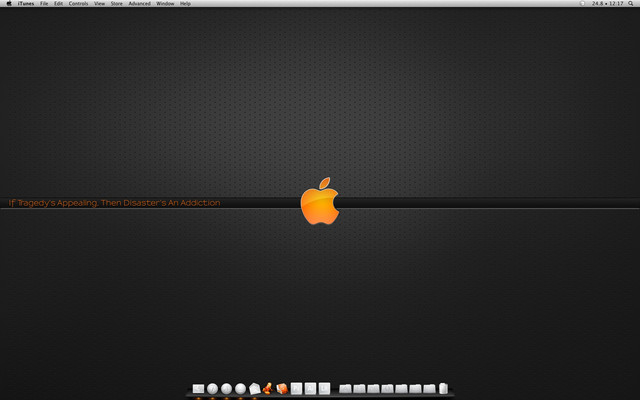
Task: Click the orange Apple logo on desktop
Action: 320,202
